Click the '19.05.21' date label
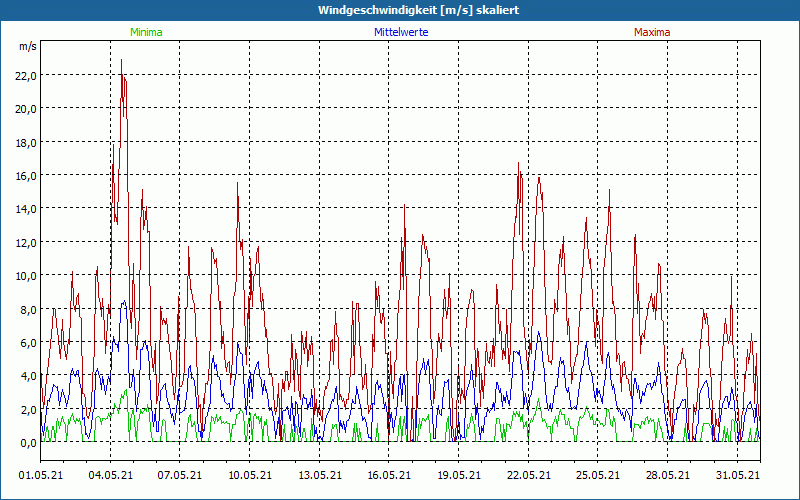The height and width of the screenshot is (500, 800). 459,475
